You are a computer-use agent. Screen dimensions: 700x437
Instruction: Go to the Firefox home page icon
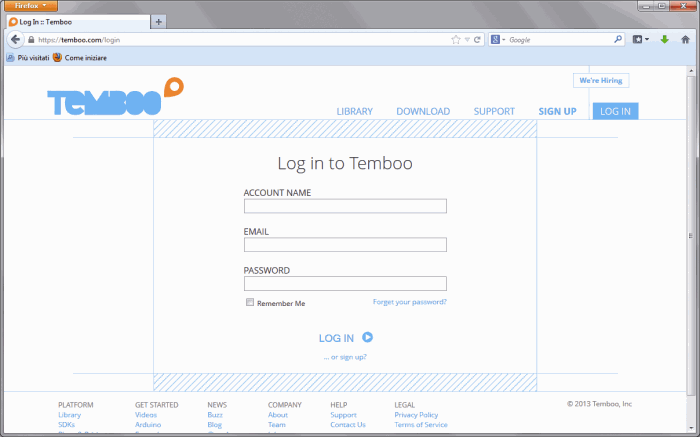click(685, 40)
